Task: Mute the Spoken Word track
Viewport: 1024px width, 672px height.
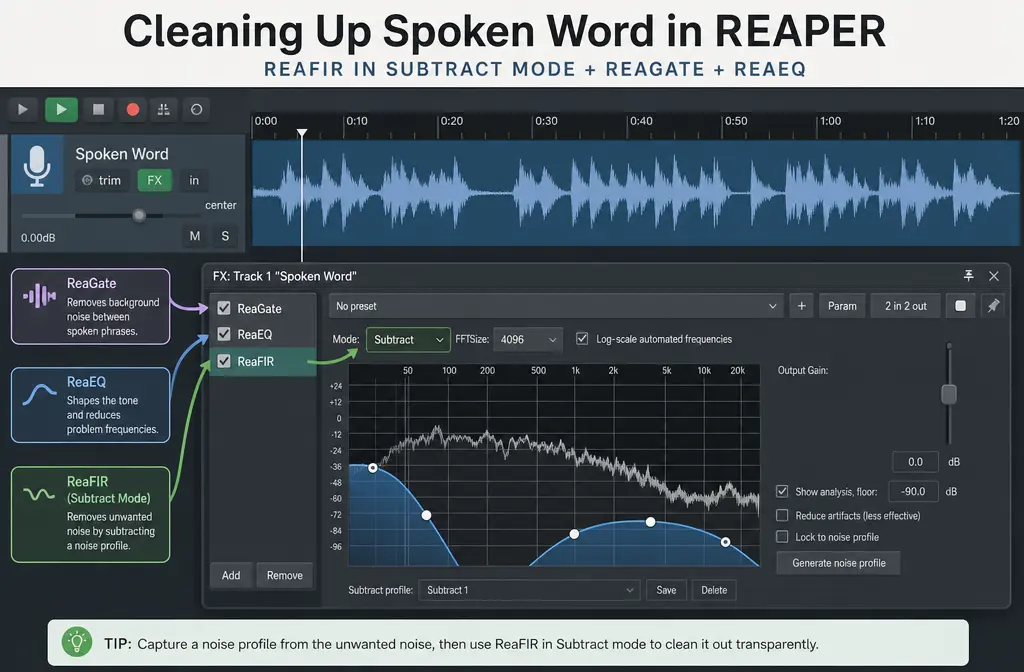Action: tap(195, 236)
